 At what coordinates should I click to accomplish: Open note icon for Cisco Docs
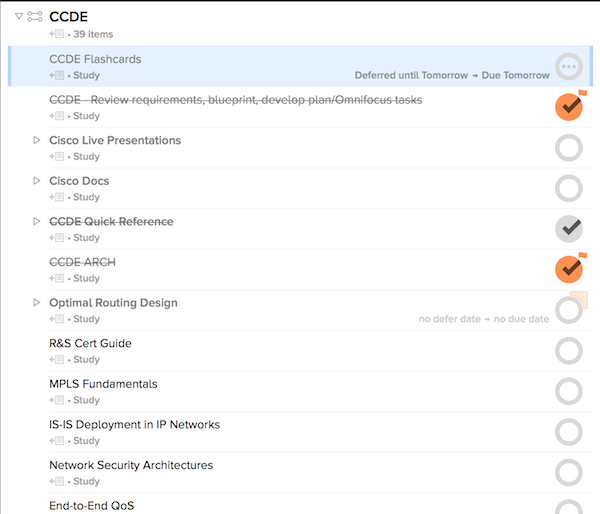[57, 197]
